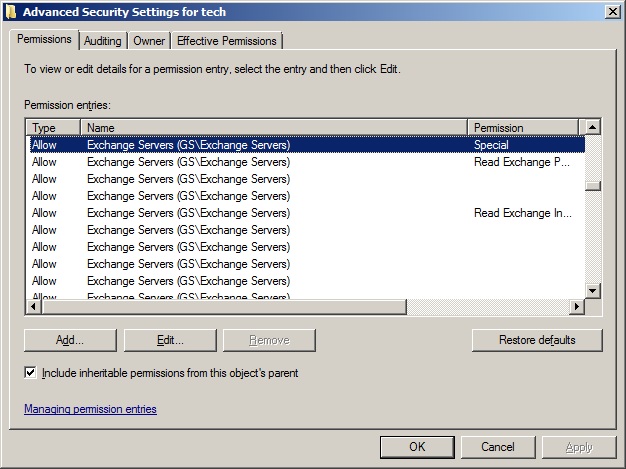Open the Owner tab
Image resolution: width=626 pixels, height=469 pixels.
point(149,41)
